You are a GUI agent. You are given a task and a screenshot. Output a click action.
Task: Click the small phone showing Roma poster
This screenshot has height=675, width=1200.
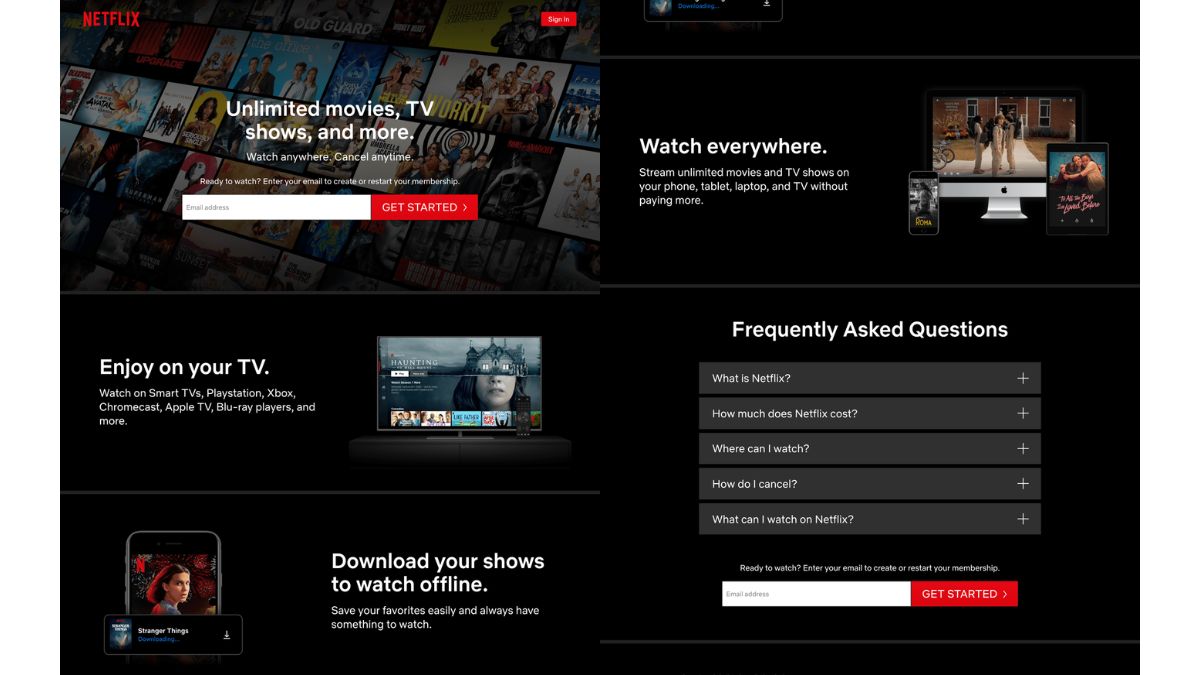(923, 202)
